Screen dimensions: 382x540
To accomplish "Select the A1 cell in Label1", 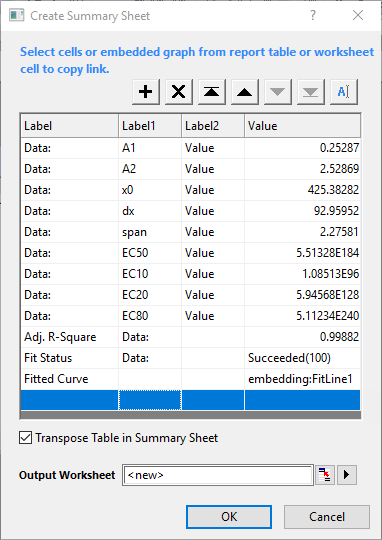I will pyautogui.click(x=150, y=148).
